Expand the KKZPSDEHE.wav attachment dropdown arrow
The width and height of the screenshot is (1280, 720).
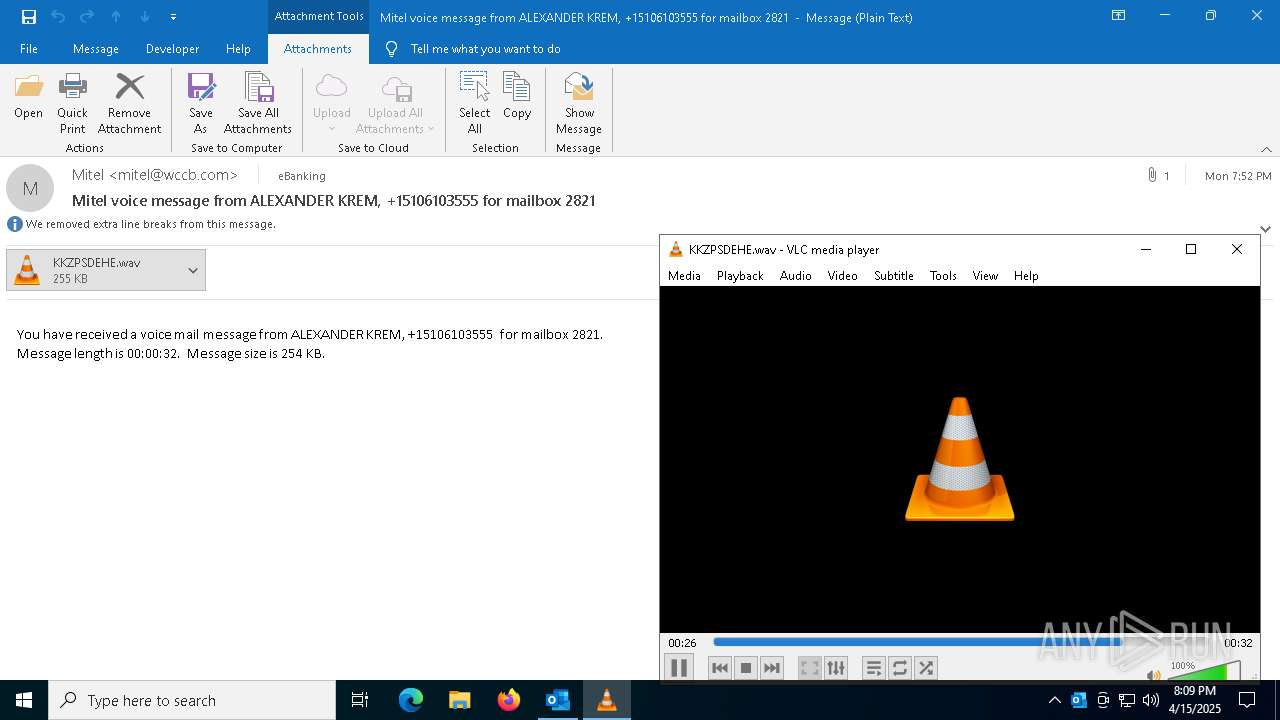(193, 270)
